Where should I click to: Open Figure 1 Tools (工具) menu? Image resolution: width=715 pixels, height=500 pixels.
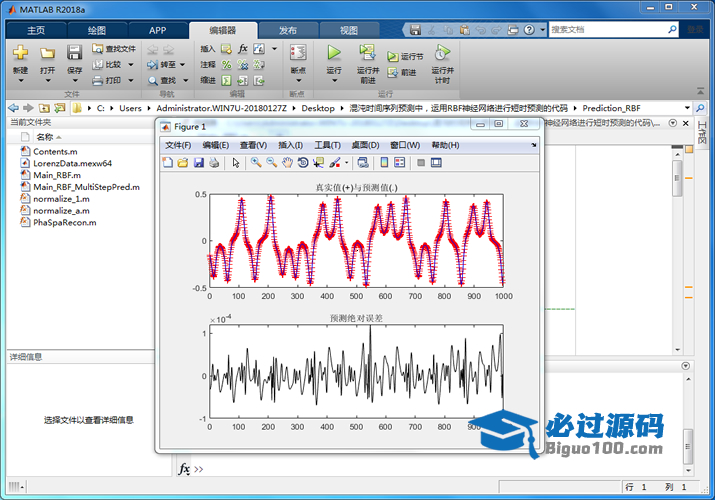pyautogui.click(x=327, y=145)
